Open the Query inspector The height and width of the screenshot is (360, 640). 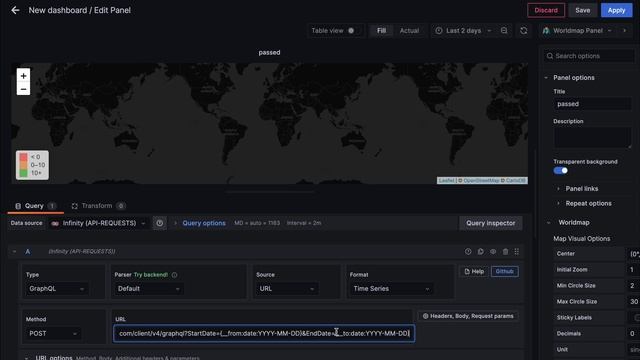coord(491,223)
